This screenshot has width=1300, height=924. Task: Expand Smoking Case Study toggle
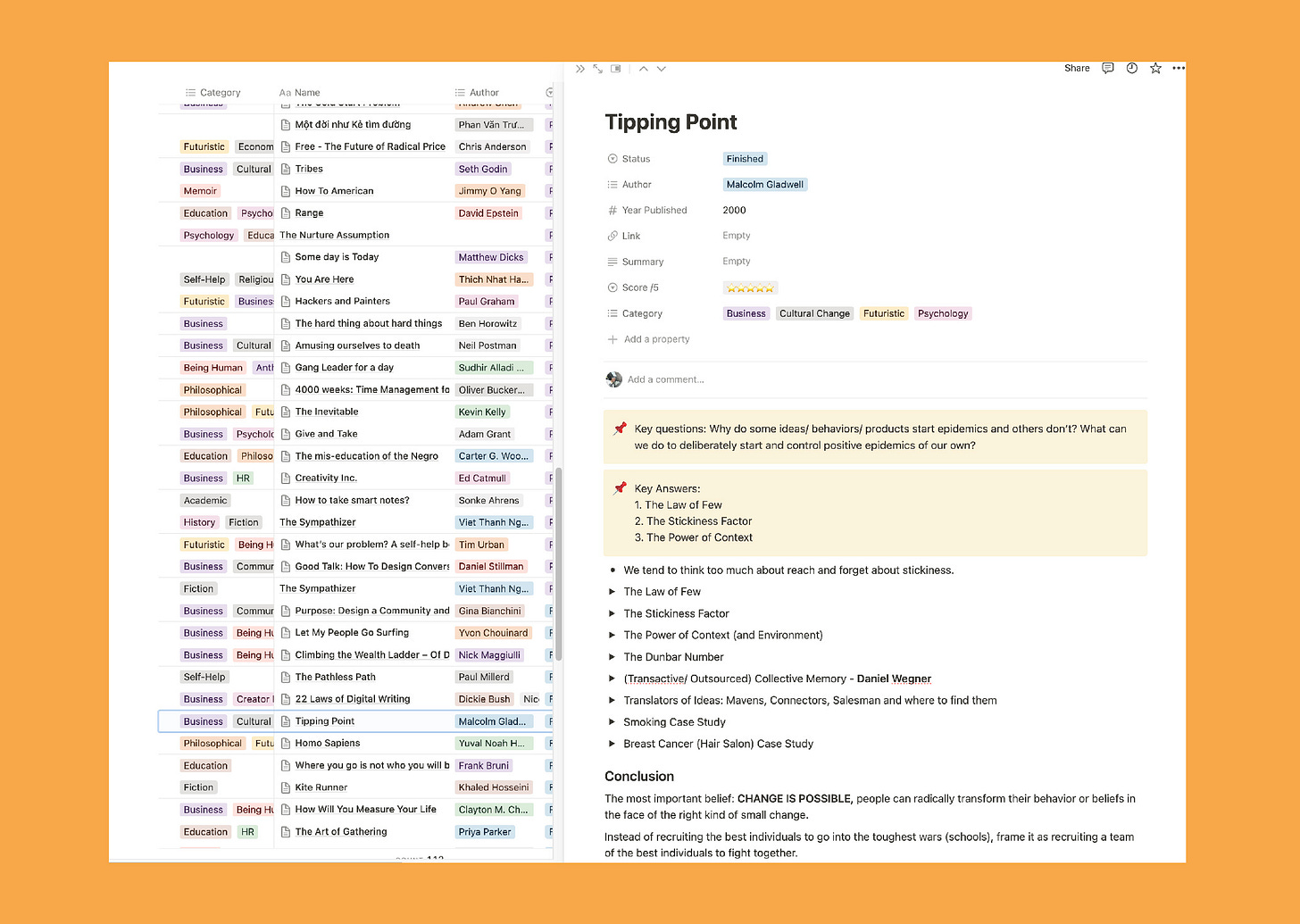click(612, 722)
